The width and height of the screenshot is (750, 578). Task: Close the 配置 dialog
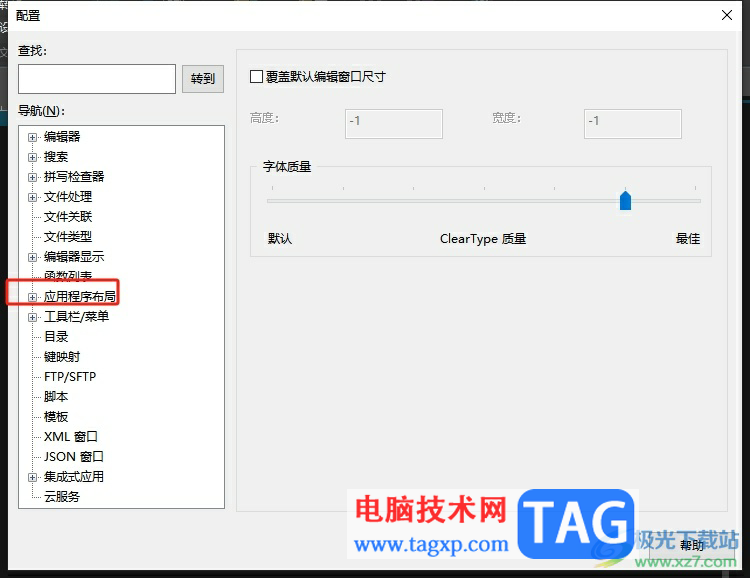pos(727,15)
